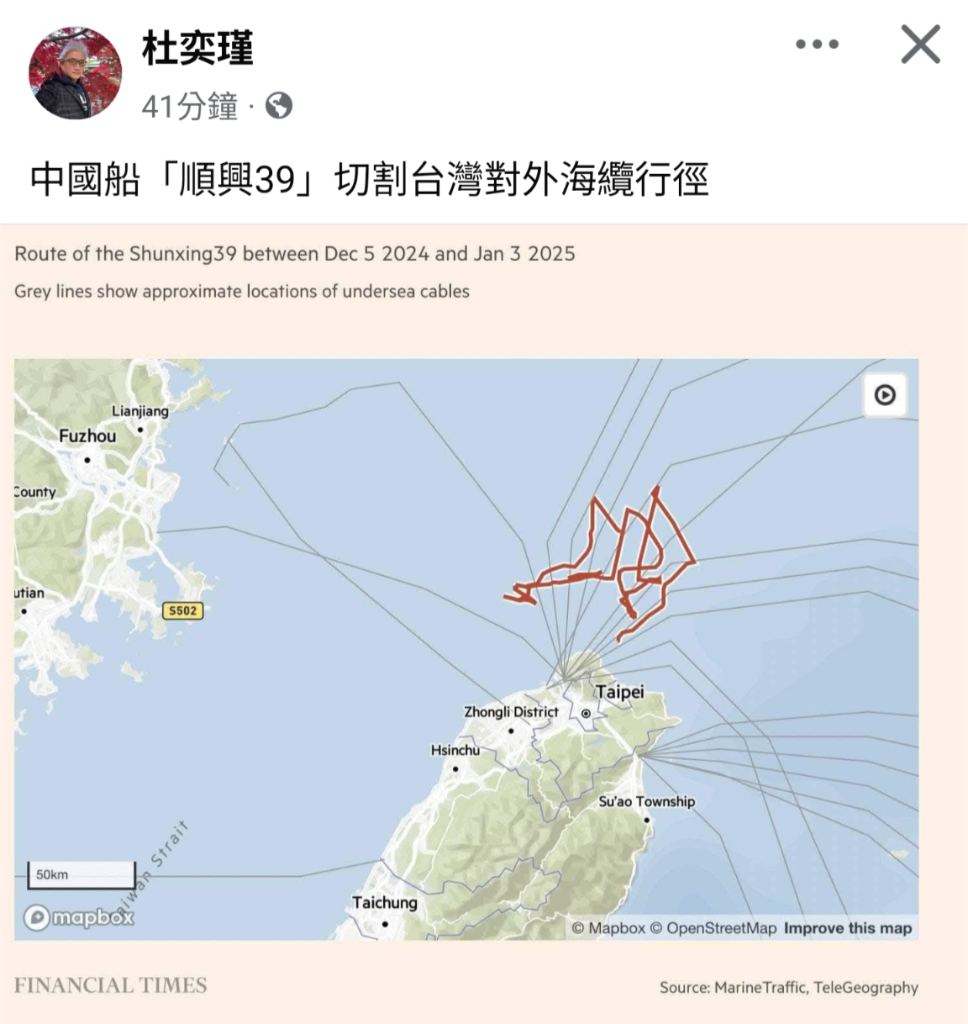Click the © OpenStreetMap attribution link
Viewport: 968px width, 1024px height.
(713, 928)
